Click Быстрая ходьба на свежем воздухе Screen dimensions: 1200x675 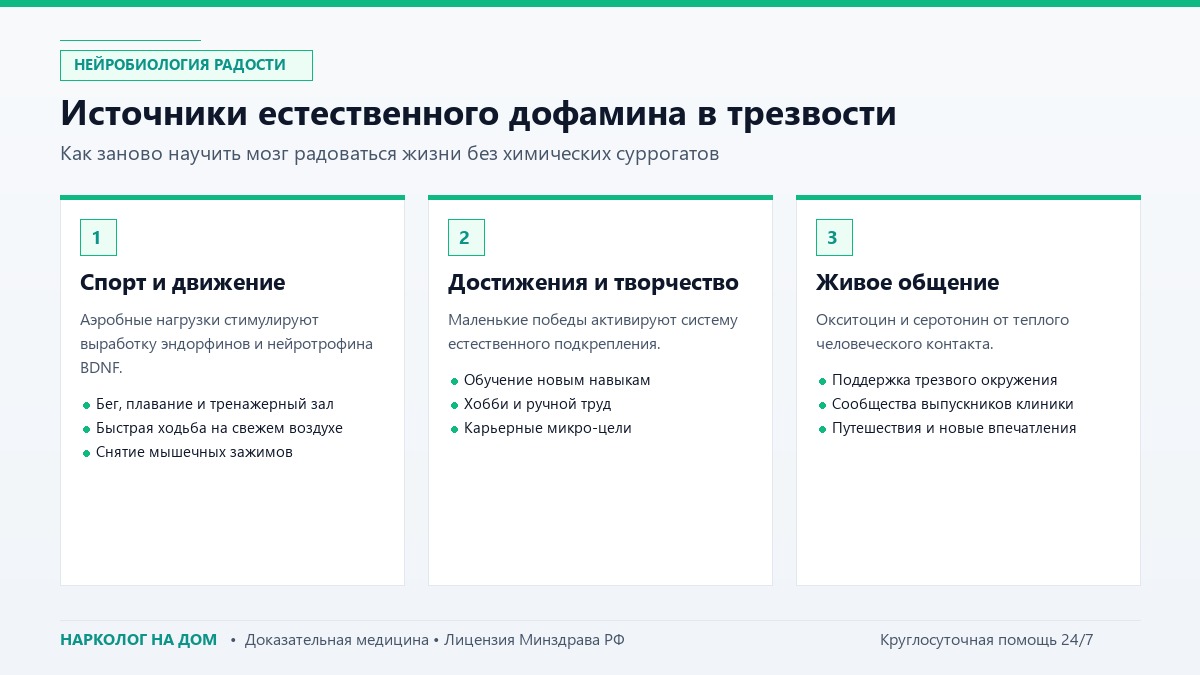pyautogui.click(x=219, y=428)
